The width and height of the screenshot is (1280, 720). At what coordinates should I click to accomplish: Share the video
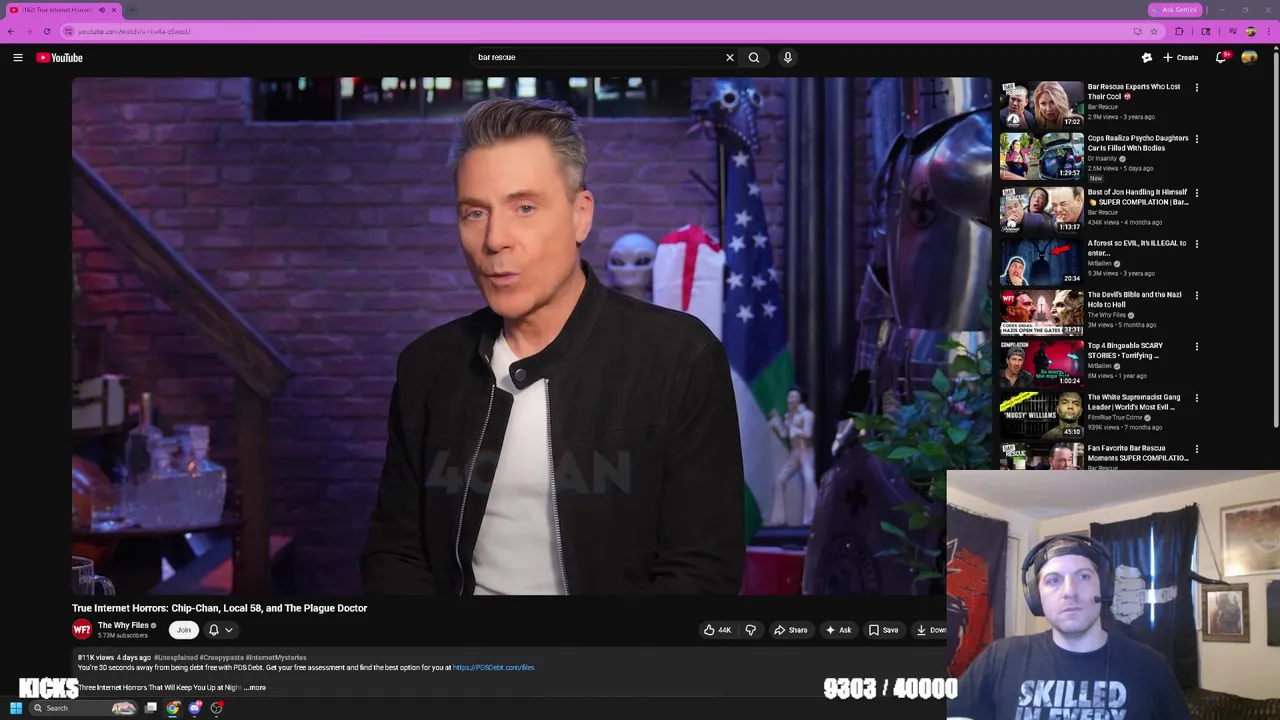pos(790,630)
